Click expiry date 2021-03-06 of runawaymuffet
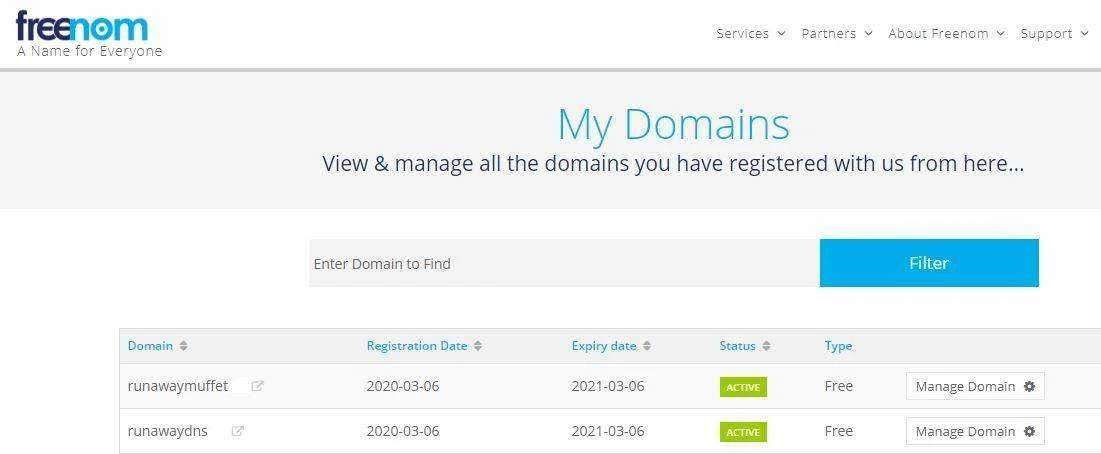1101x454 pixels. 608,386
